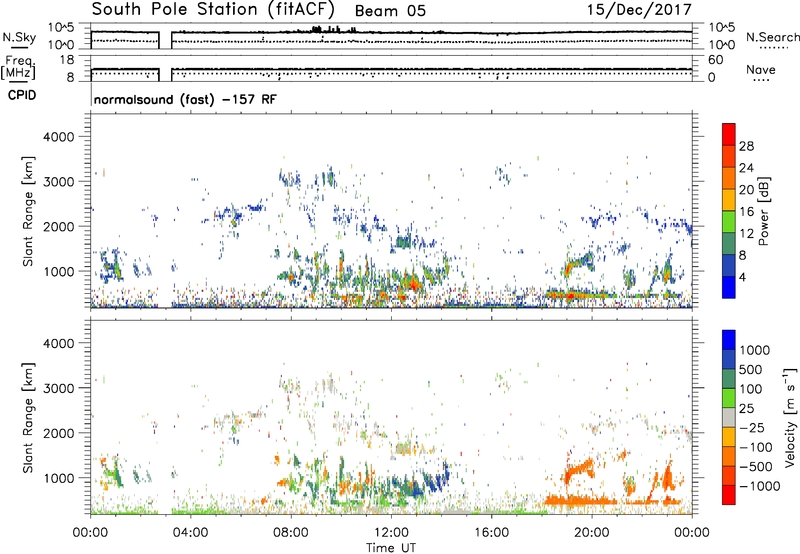Click the "-500" value on Velocity colorbar
Screen dimensions: 800x554
756,467
